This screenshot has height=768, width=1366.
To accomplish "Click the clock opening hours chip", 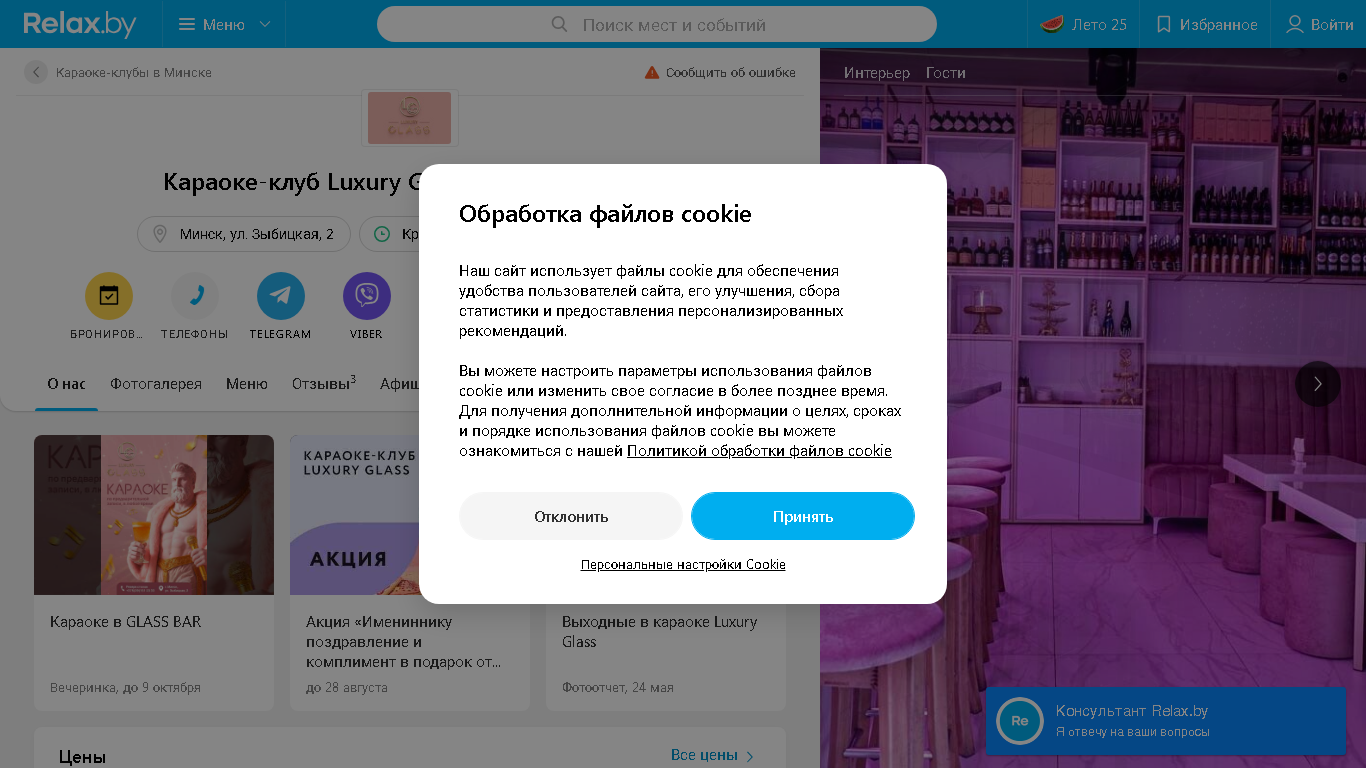I will [x=390, y=234].
